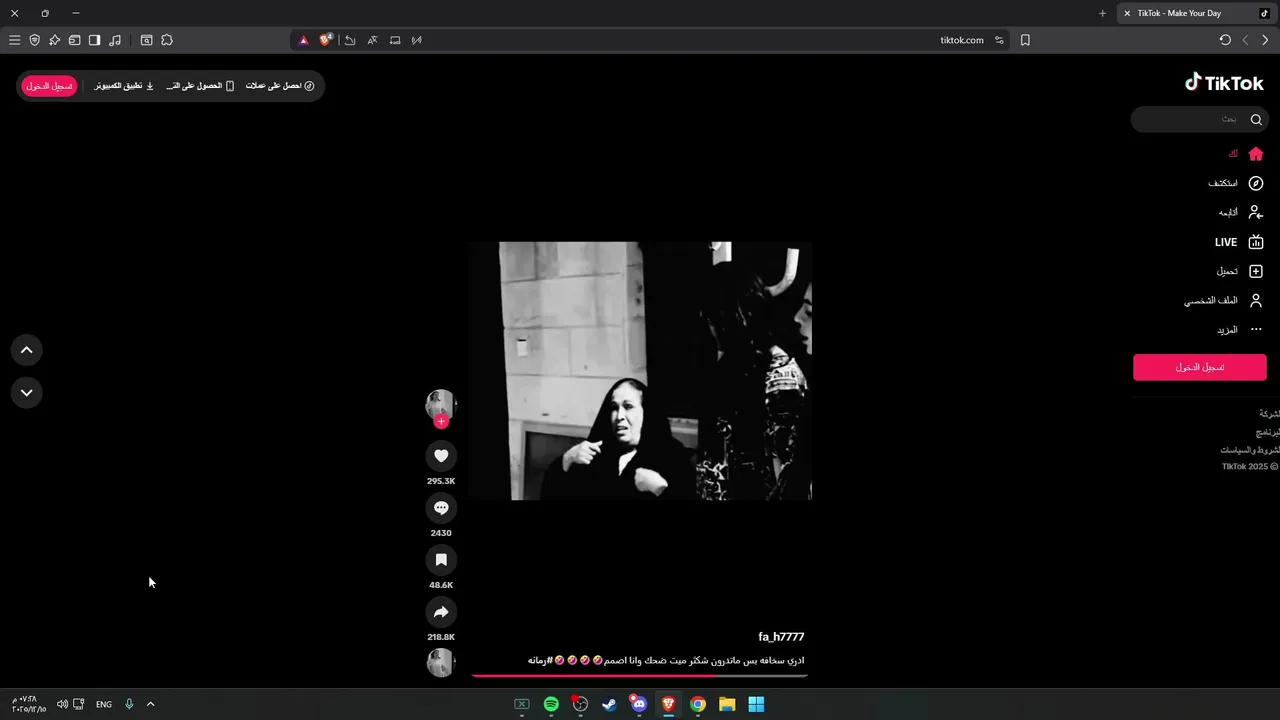Reload the page
Image resolution: width=1280 pixels, height=720 pixels.
(x=1225, y=40)
